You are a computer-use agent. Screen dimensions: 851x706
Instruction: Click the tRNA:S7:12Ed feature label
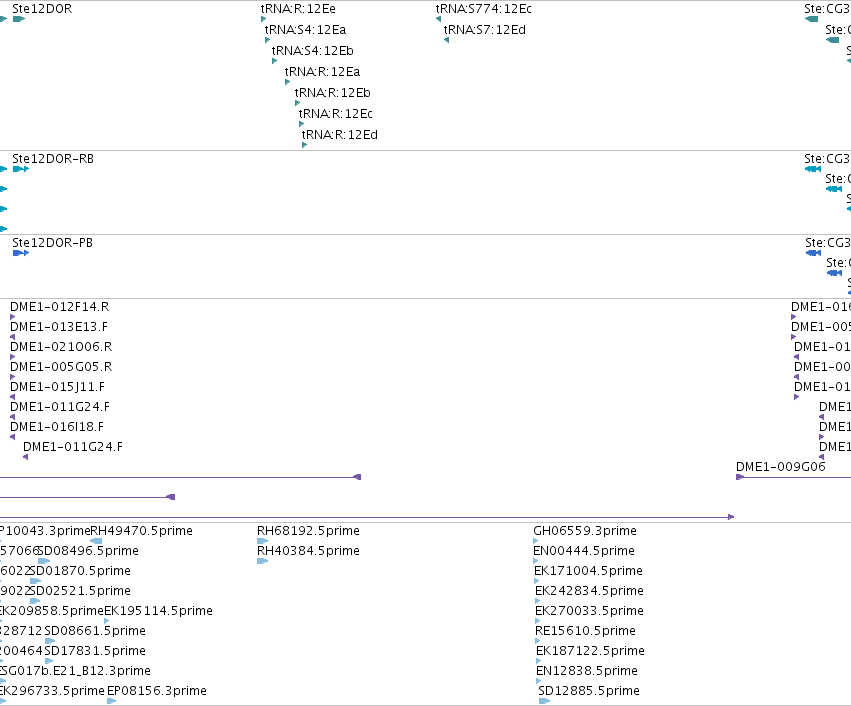485,30
